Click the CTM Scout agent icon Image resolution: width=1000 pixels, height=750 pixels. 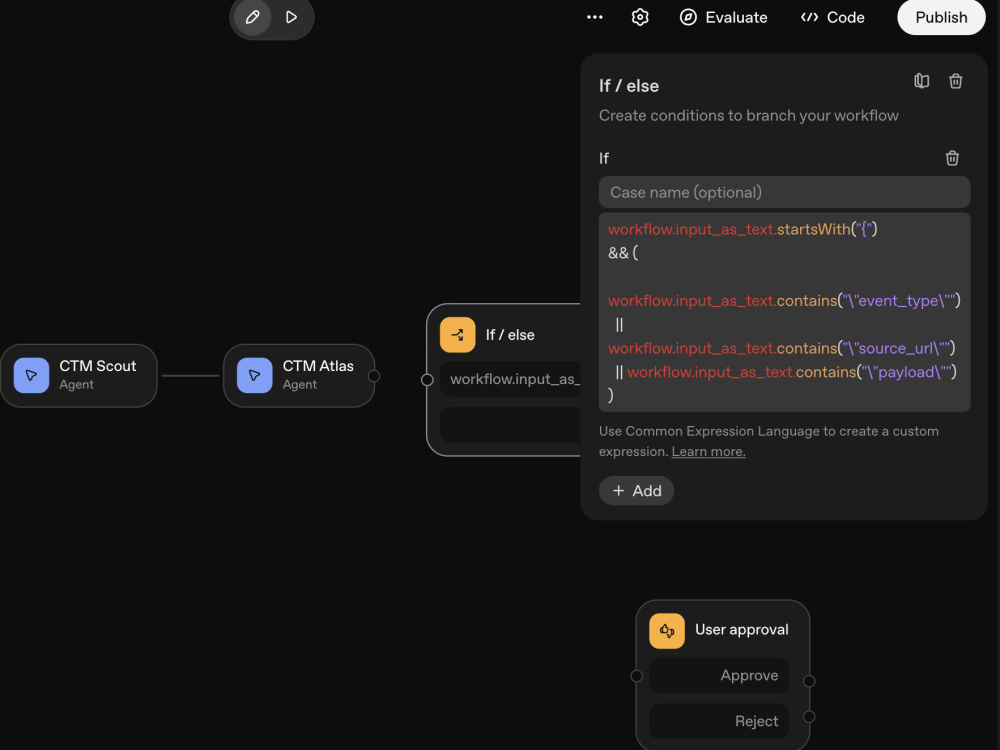click(x=31, y=376)
